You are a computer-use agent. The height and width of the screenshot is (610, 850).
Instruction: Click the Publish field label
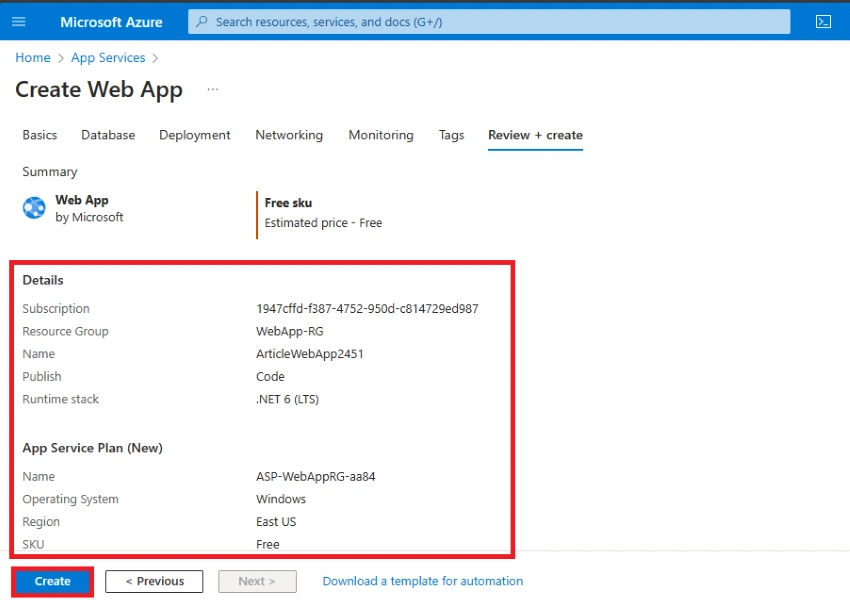pos(42,376)
